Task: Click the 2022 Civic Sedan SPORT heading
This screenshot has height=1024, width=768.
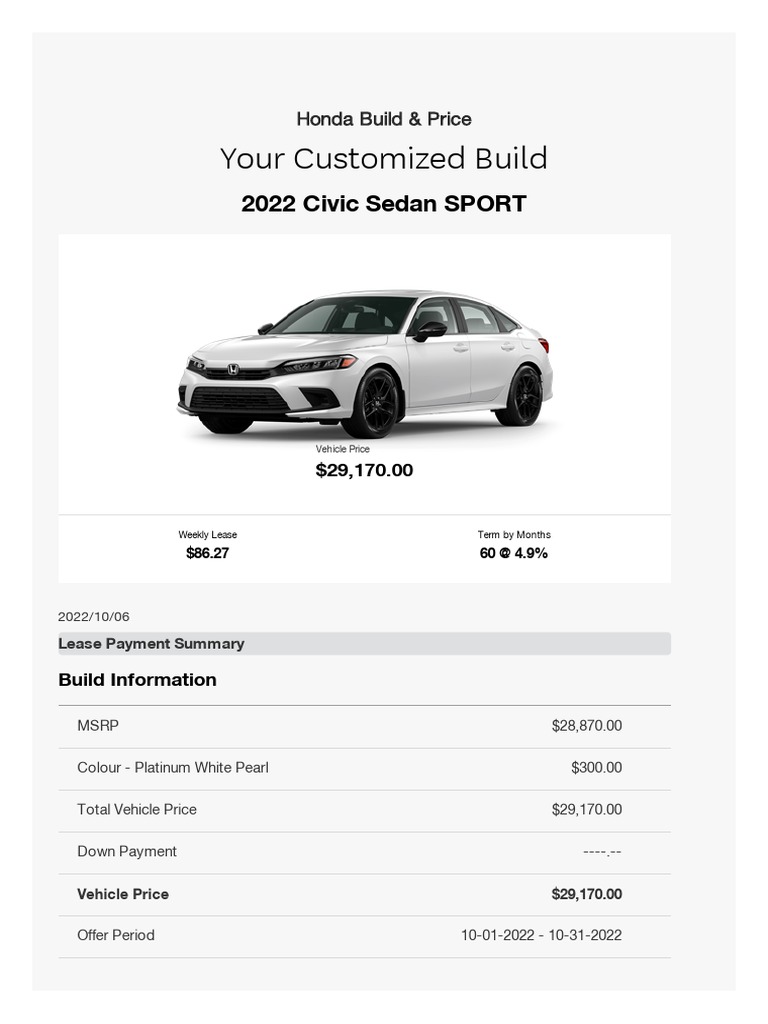Action: [384, 204]
